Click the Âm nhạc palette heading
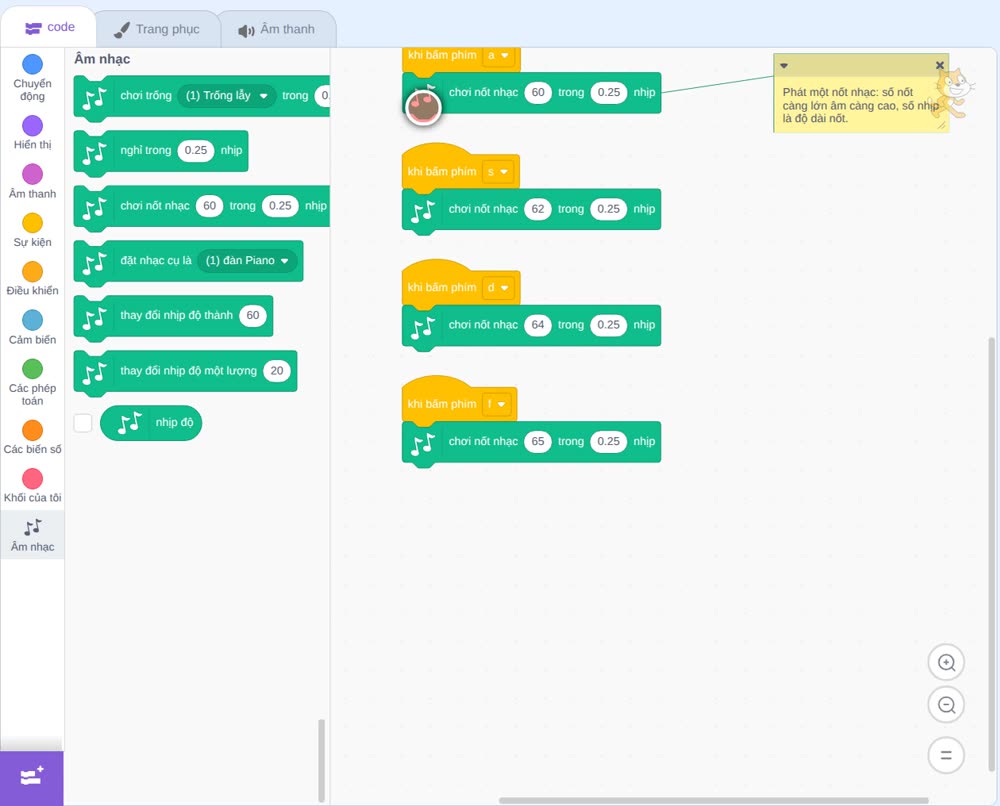1000x806 pixels. click(102, 59)
